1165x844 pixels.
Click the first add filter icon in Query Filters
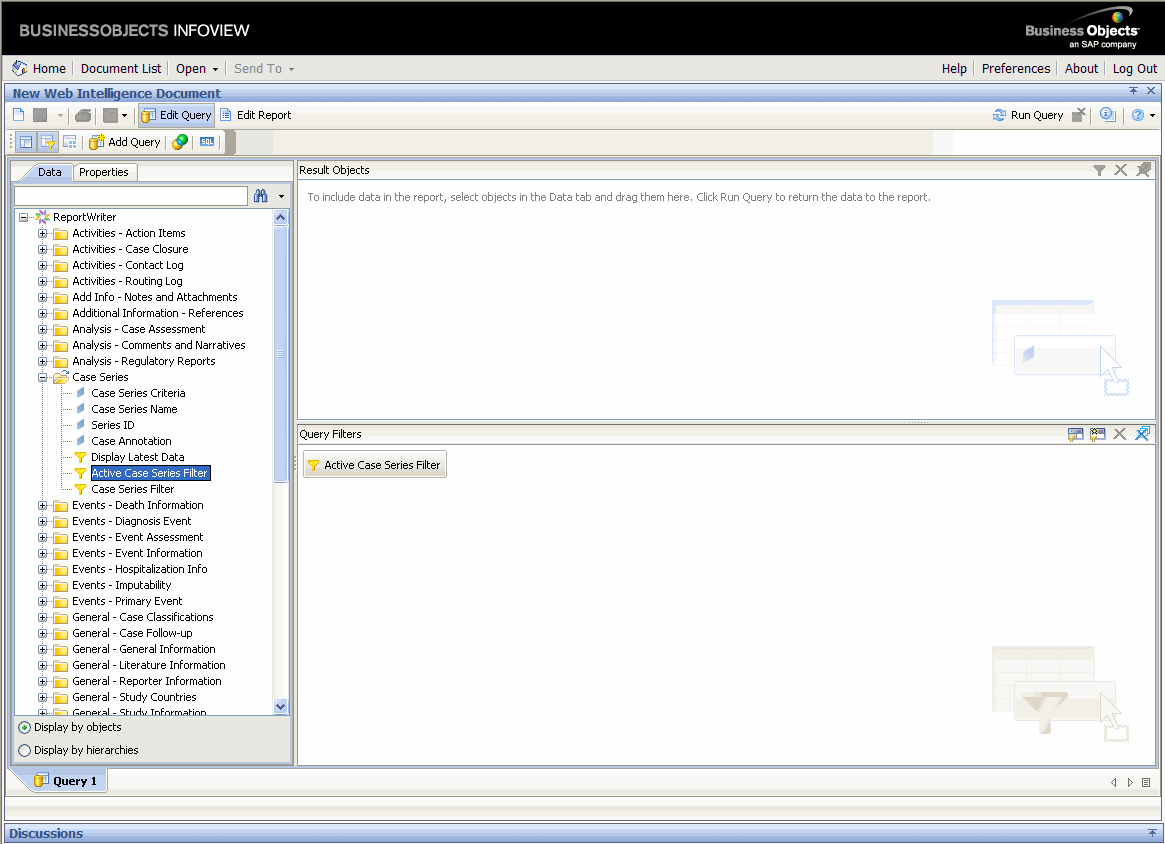1075,434
